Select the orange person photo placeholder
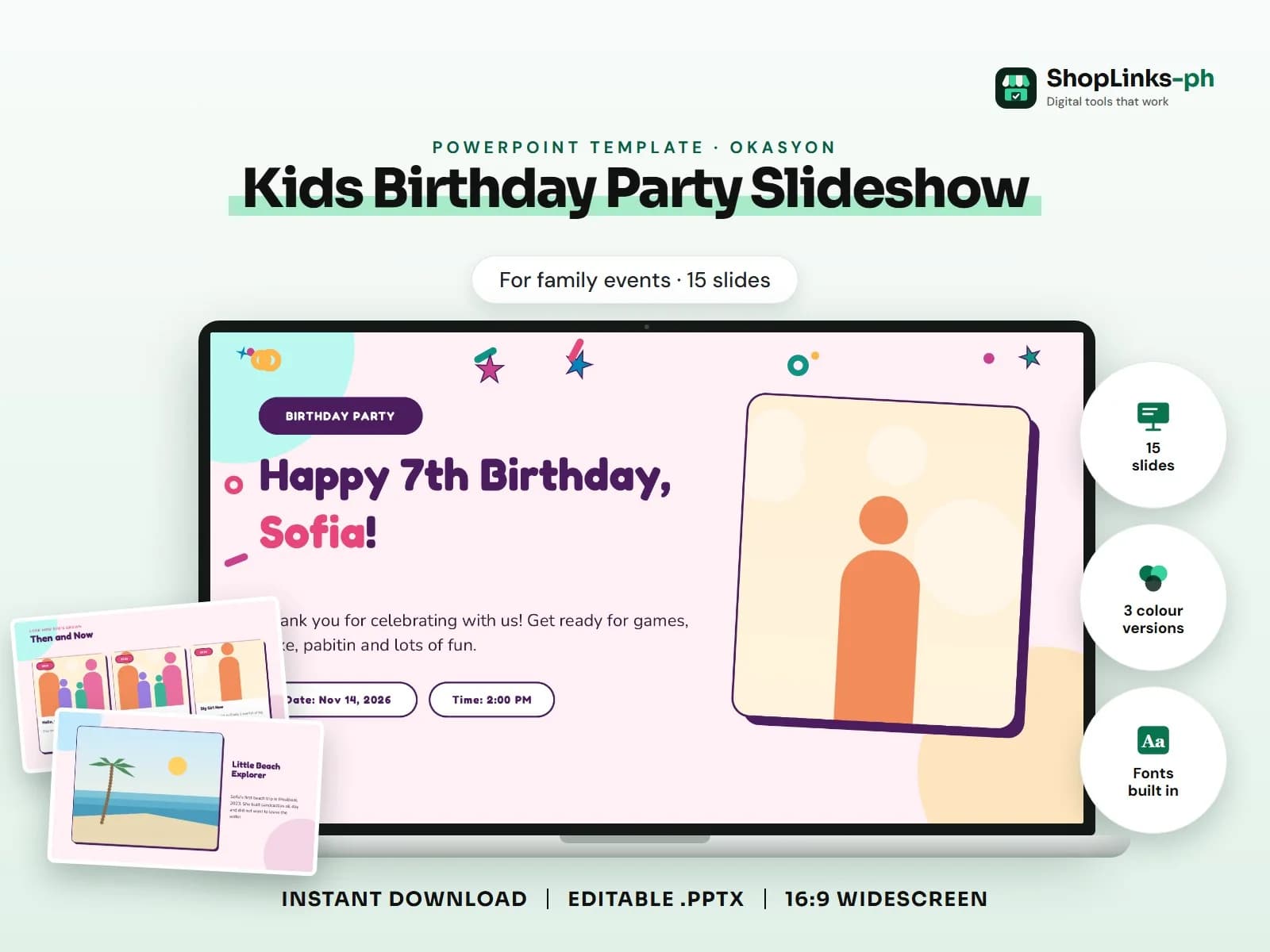 coord(885,565)
